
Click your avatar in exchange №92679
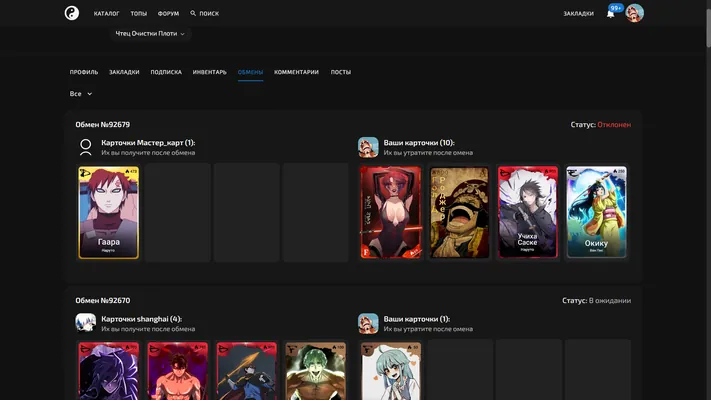coord(368,147)
